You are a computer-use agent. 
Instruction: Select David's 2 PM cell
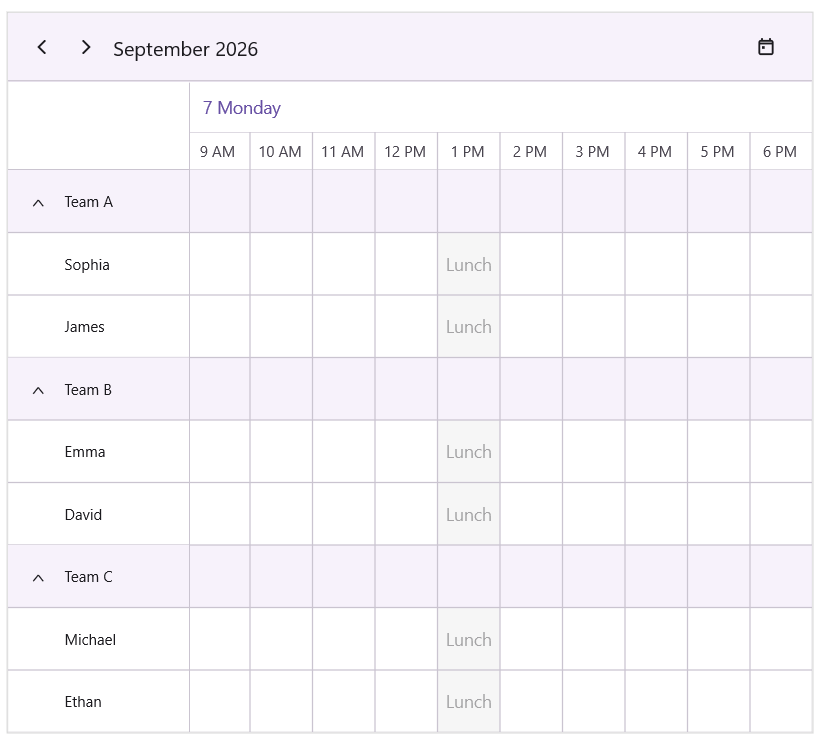(x=531, y=514)
